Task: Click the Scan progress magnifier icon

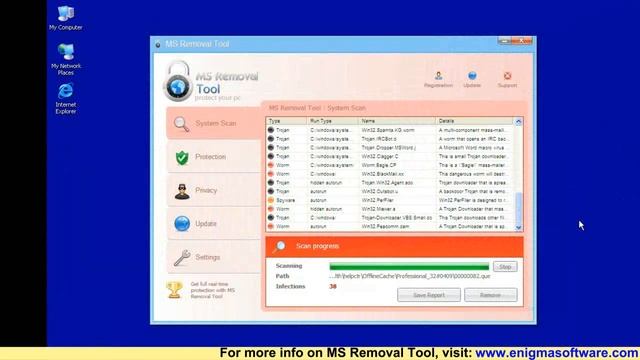Action: point(280,246)
